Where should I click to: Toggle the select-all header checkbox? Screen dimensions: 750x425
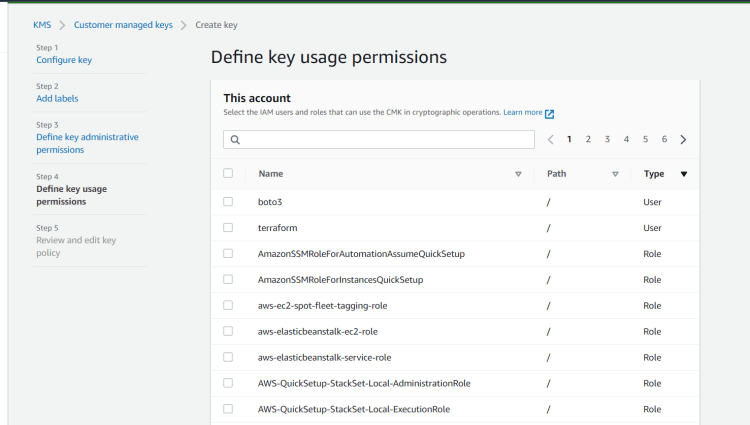(x=228, y=173)
